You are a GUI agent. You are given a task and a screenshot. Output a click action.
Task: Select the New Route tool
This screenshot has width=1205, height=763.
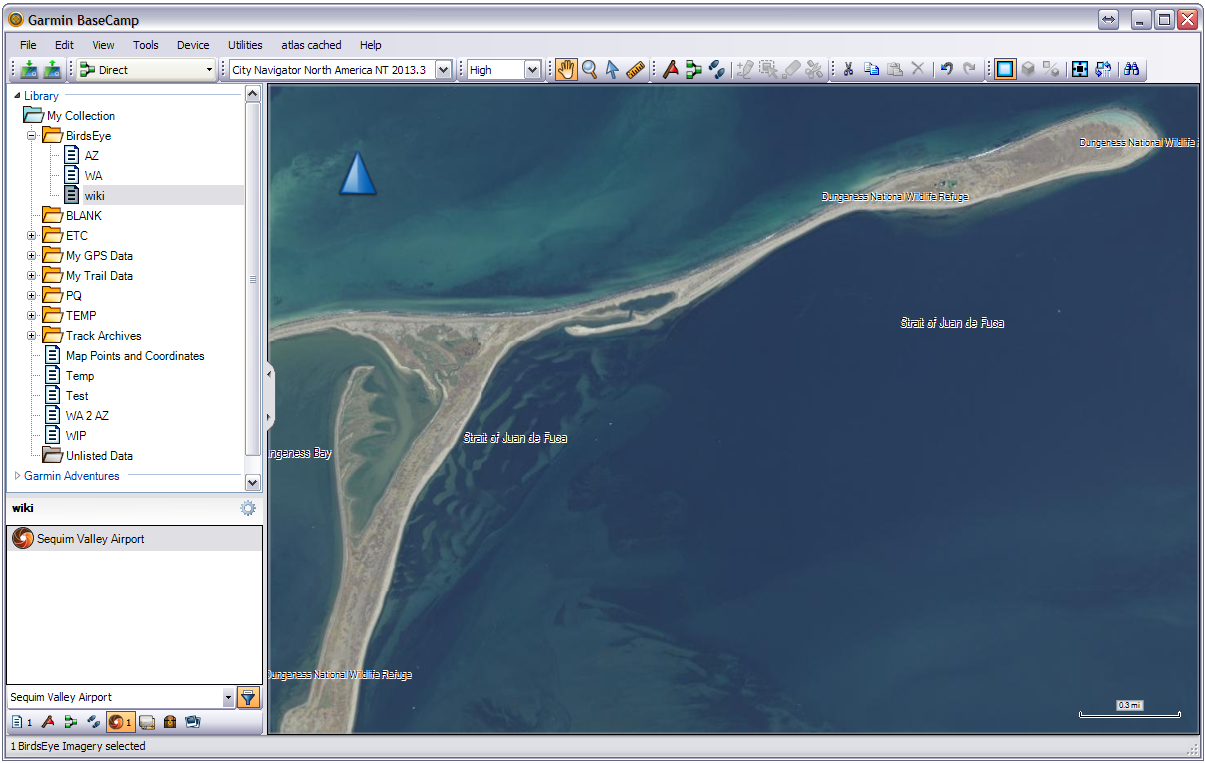pyautogui.click(x=694, y=70)
